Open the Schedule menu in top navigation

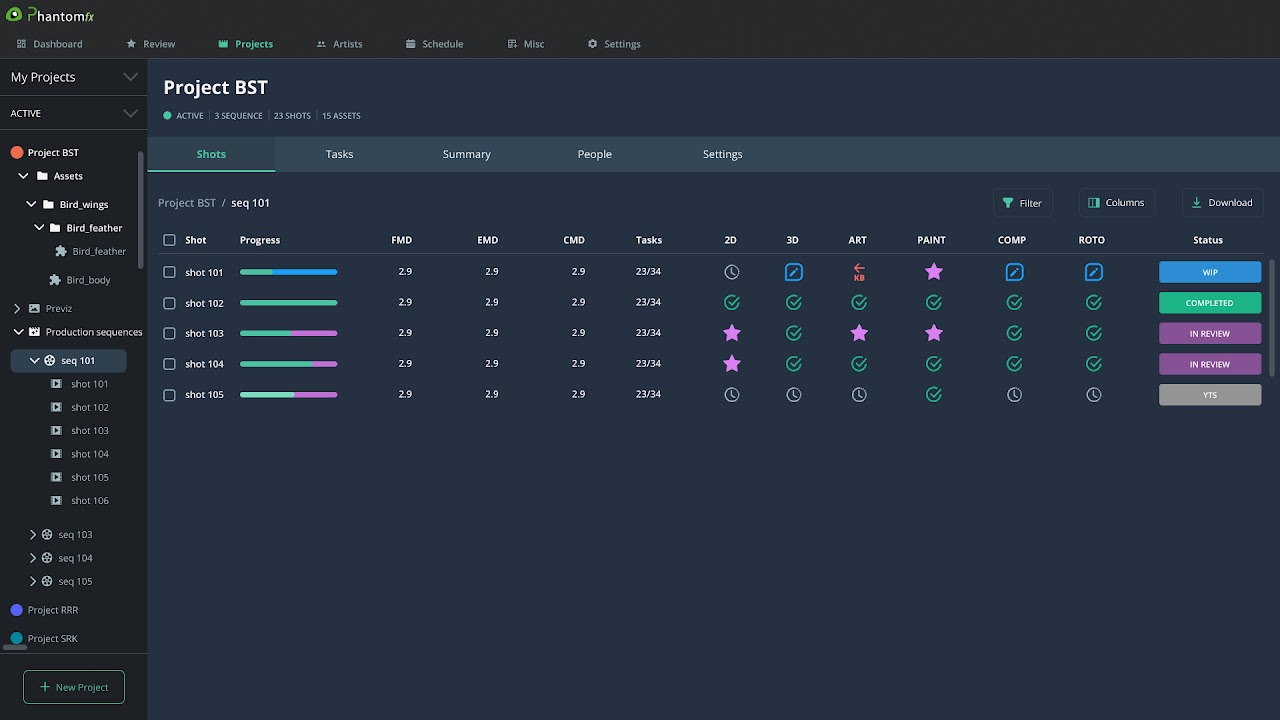(x=434, y=44)
